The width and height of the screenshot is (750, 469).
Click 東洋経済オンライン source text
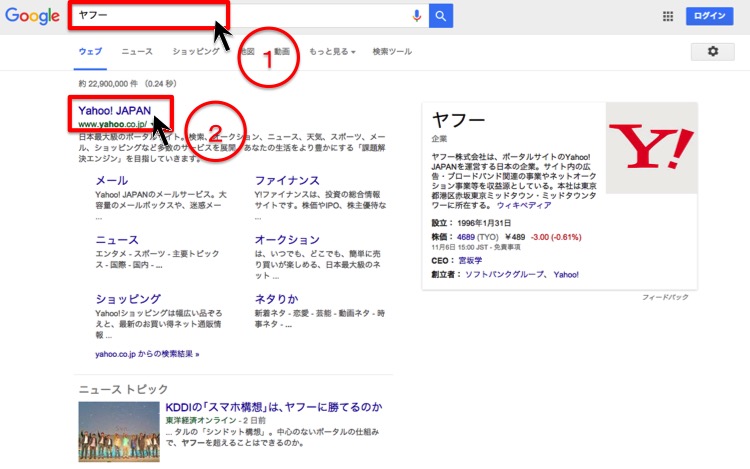pos(201,421)
